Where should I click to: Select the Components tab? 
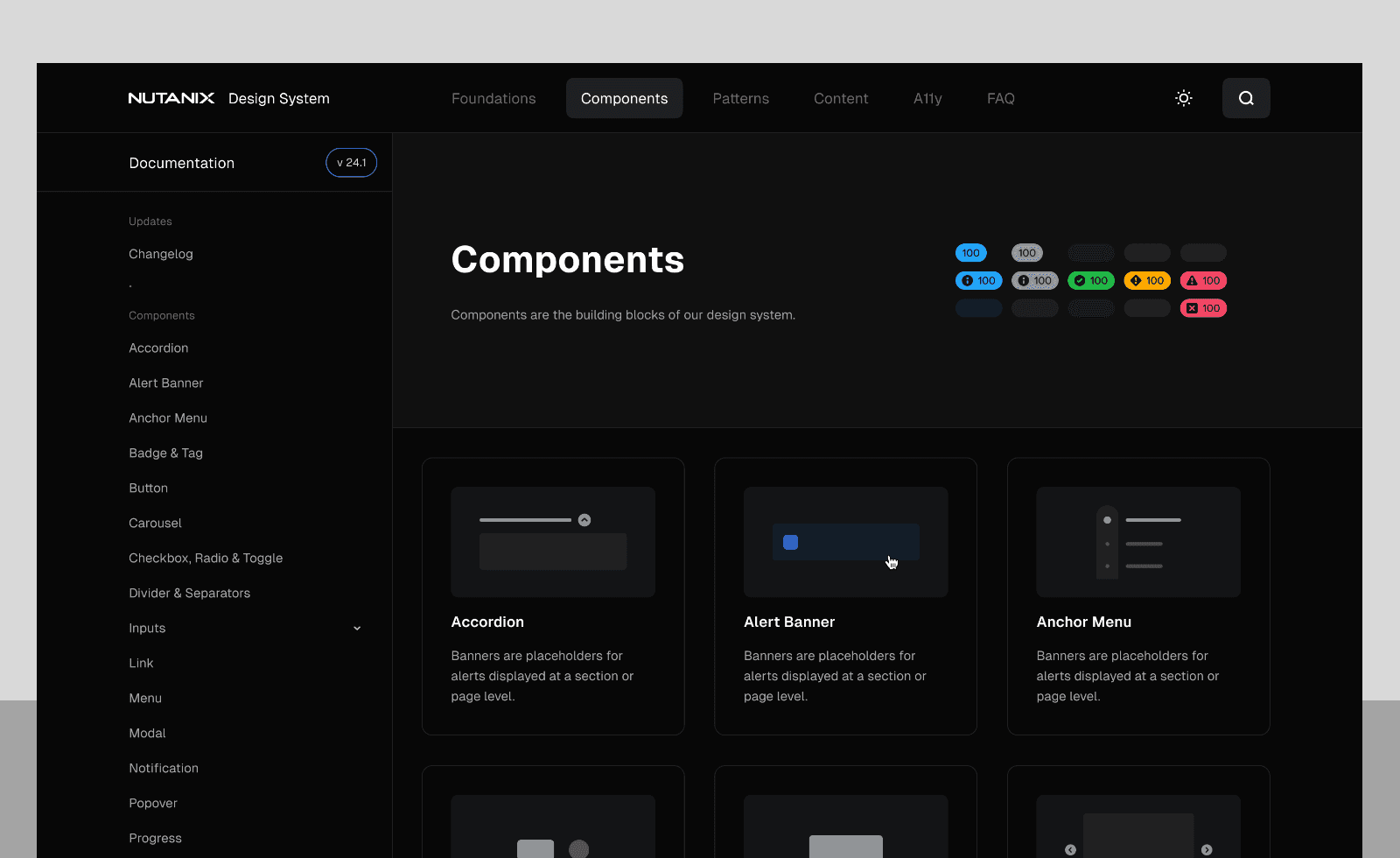click(625, 98)
